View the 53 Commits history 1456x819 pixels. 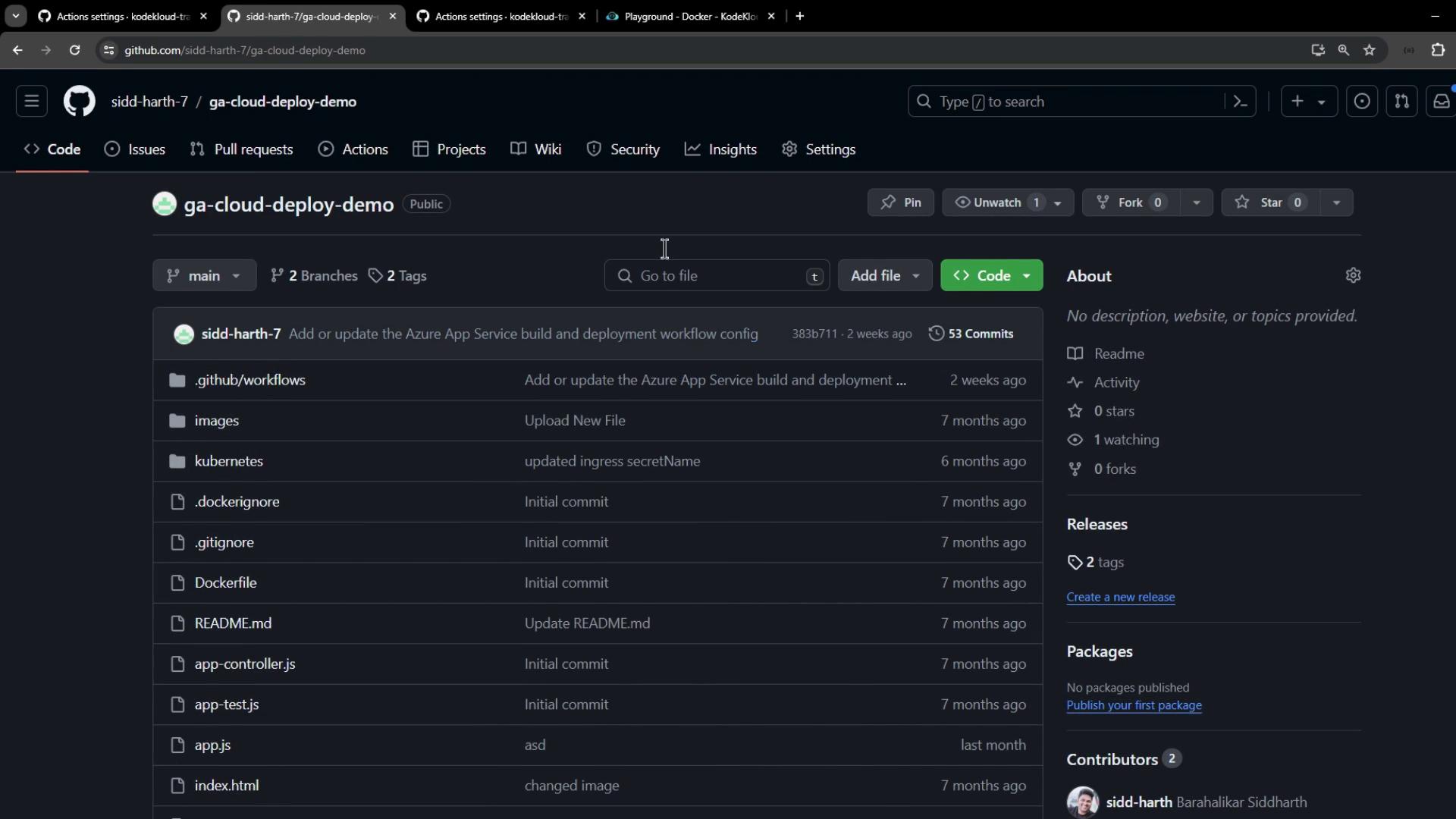(x=971, y=334)
